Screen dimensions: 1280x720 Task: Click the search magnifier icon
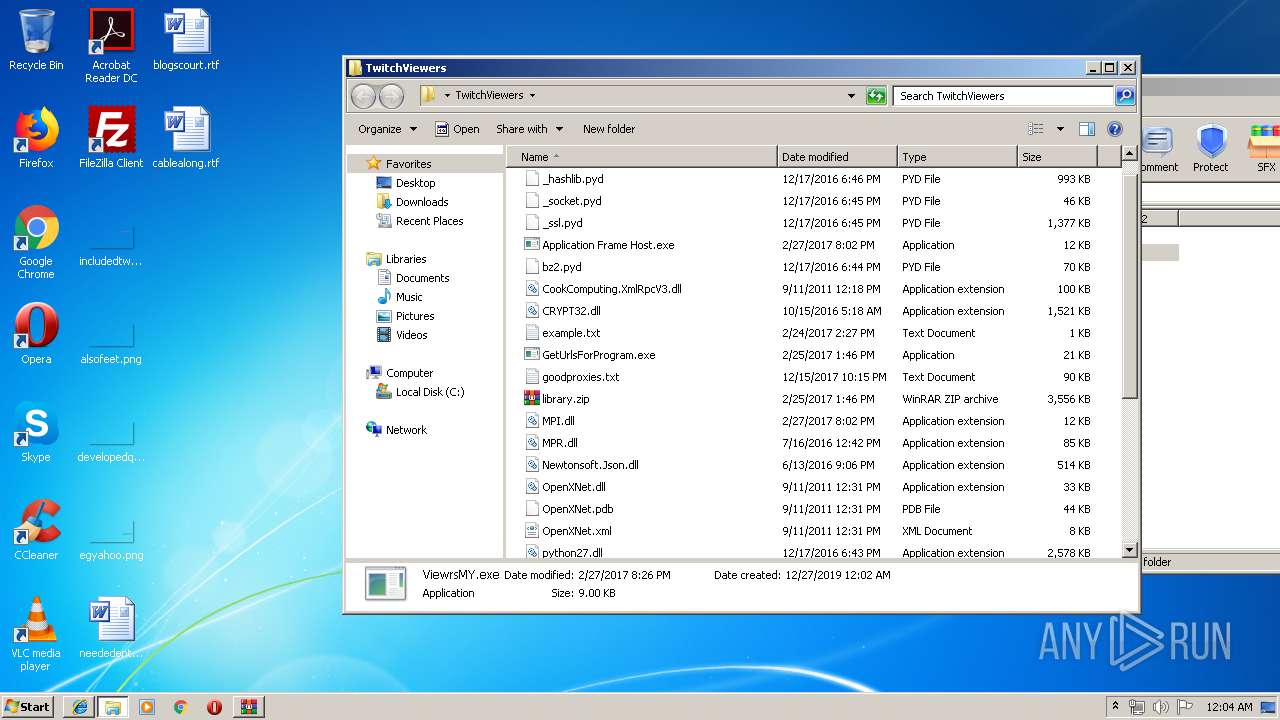(x=1125, y=96)
